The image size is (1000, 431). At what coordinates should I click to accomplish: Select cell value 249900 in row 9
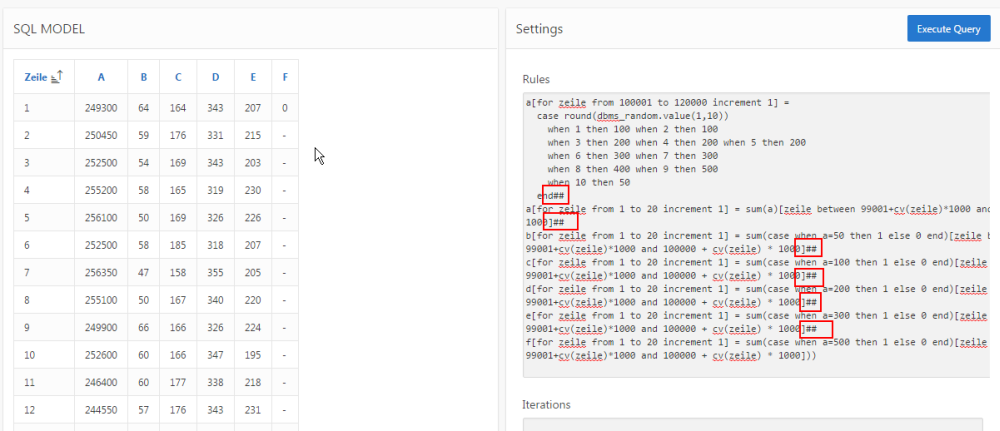click(x=101, y=328)
